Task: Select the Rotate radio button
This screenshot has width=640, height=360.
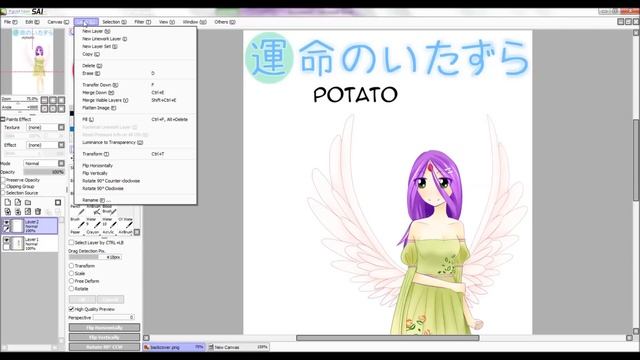Action: (71, 289)
